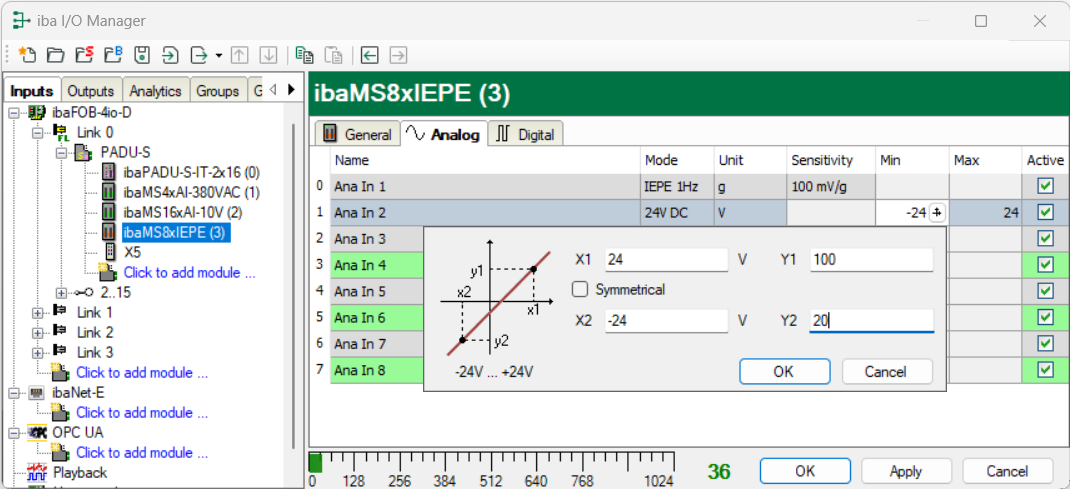The width and height of the screenshot is (1070, 489).
Task: Expand the 2..15 tree node
Action: tap(62, 293)
